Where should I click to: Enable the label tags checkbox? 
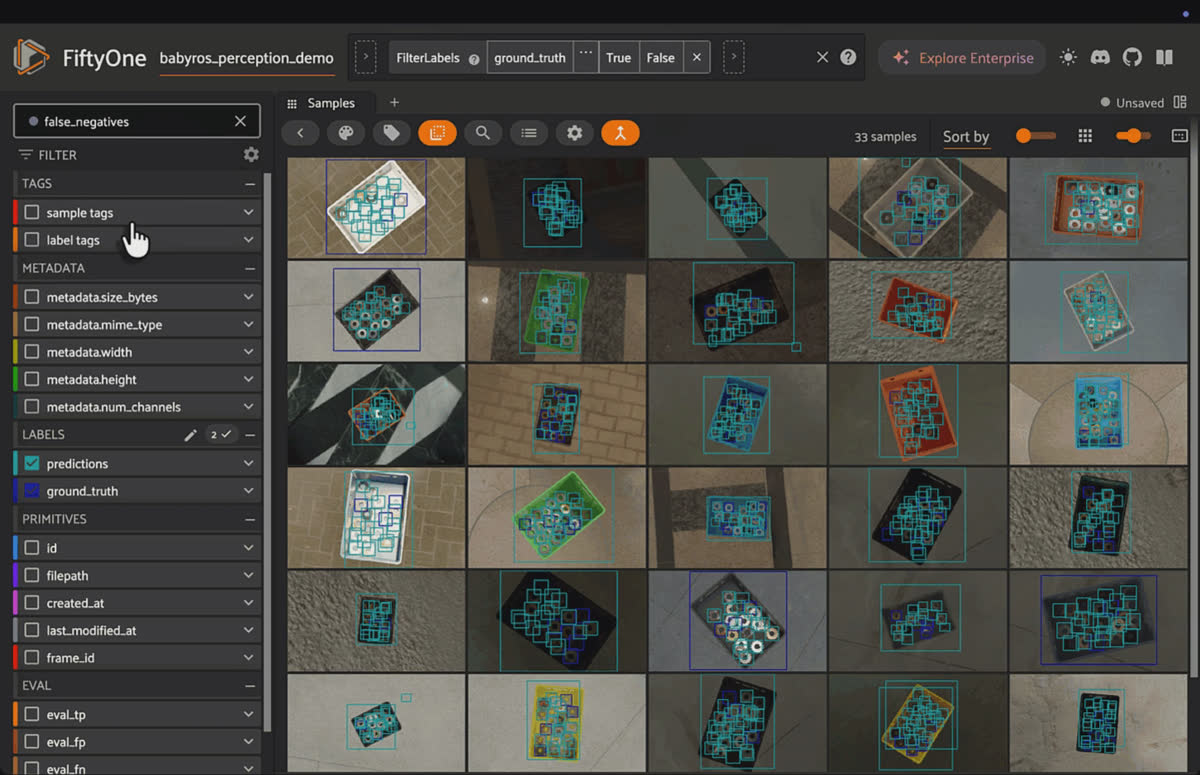(x=32, y=240)
